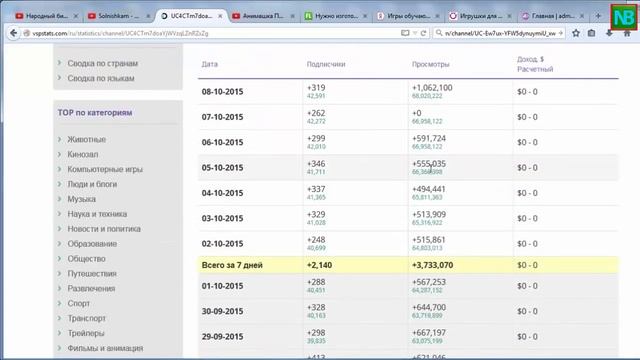Open the Транспорт category
The image size is (640, 360).
[x=87, y=318]
